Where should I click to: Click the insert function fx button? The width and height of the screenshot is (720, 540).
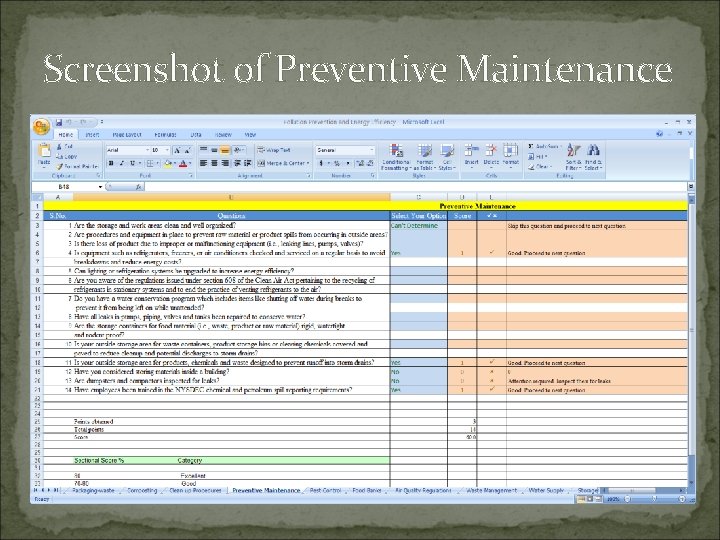click(x=138, y=187)
